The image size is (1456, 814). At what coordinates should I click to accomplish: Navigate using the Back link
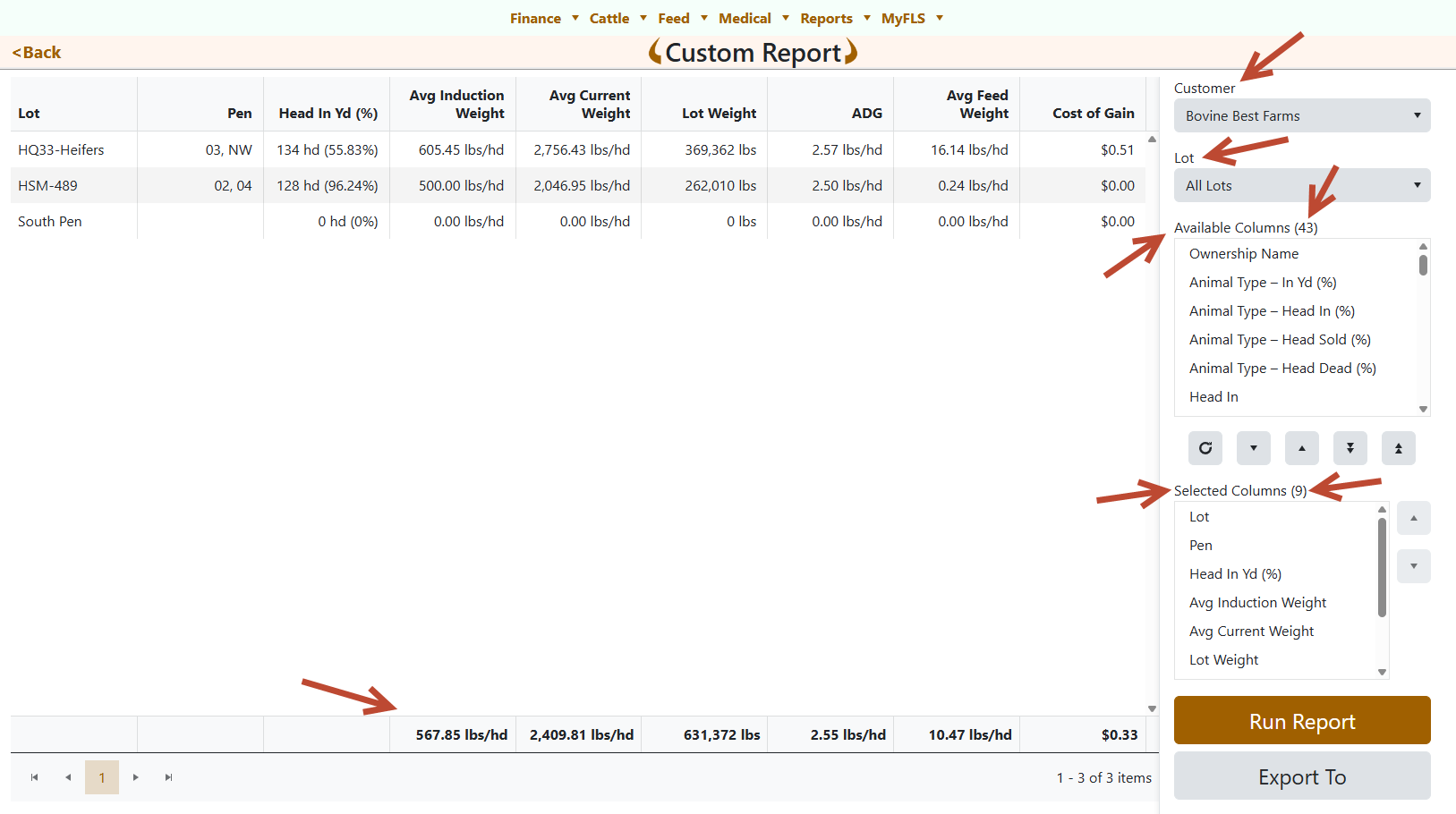[36, 52]
